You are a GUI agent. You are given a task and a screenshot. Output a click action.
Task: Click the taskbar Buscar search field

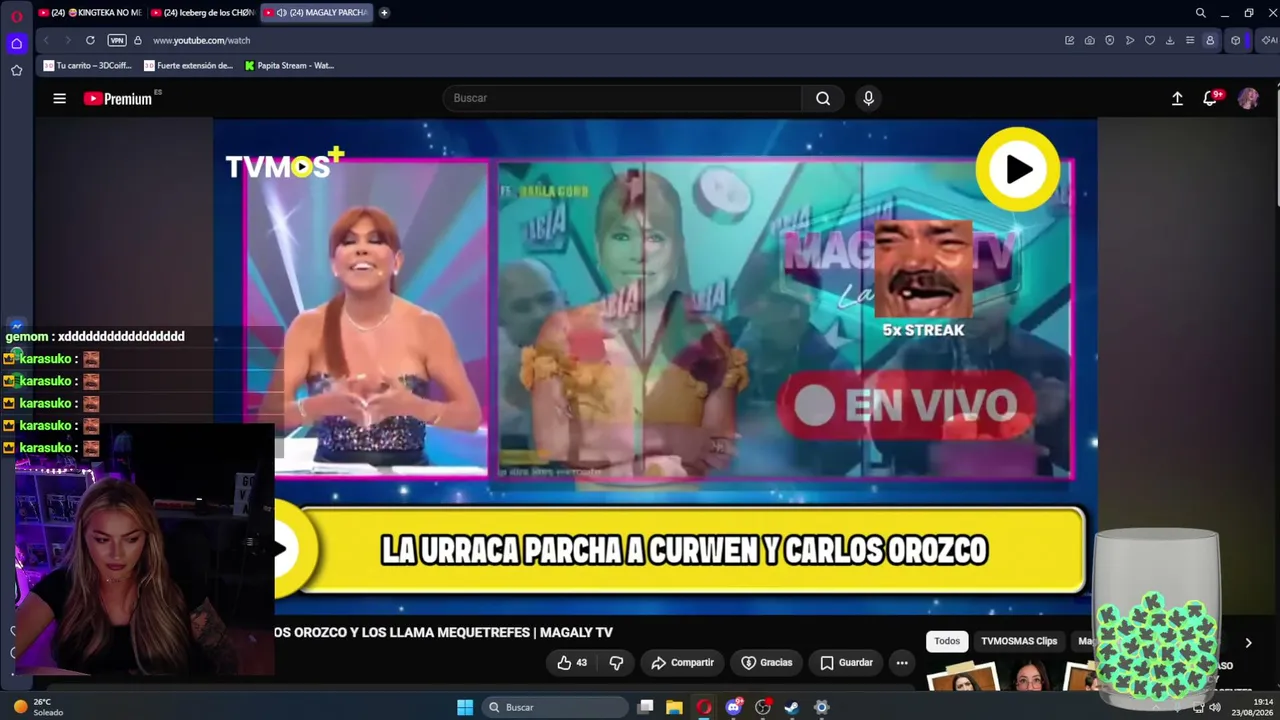coord(555,707)
